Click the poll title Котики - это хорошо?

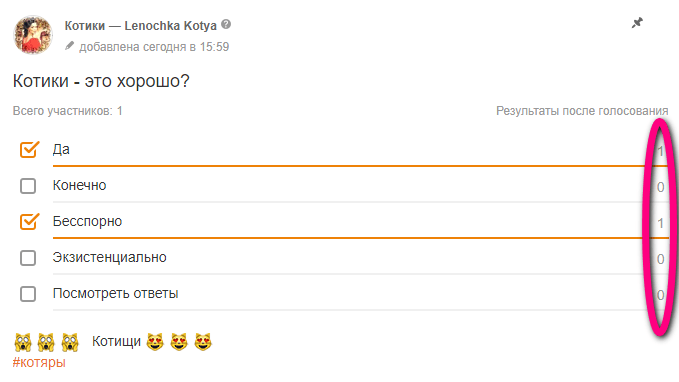tap(101, 81)
